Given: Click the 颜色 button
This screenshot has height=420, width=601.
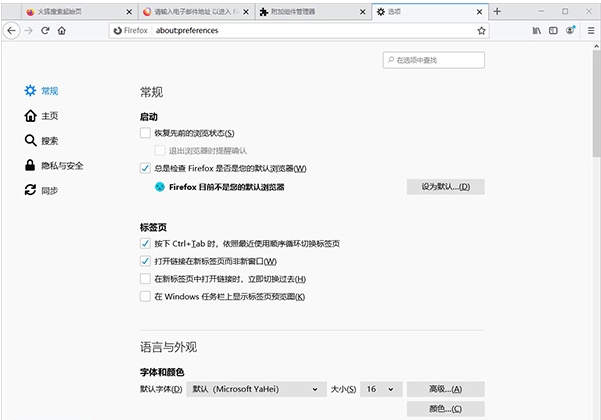Looking at the screenshot, I should click(x=445, y=409).
